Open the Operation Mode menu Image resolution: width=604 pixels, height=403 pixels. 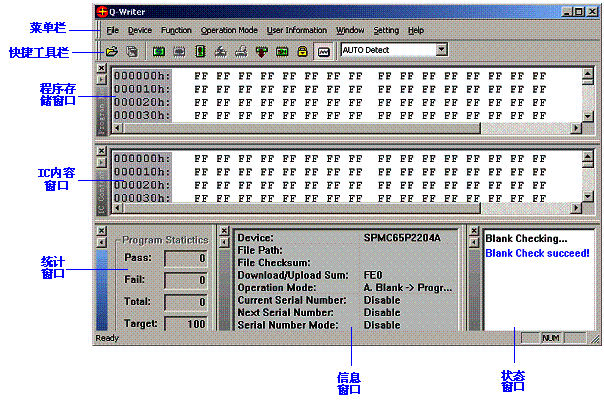pos(229,30)
